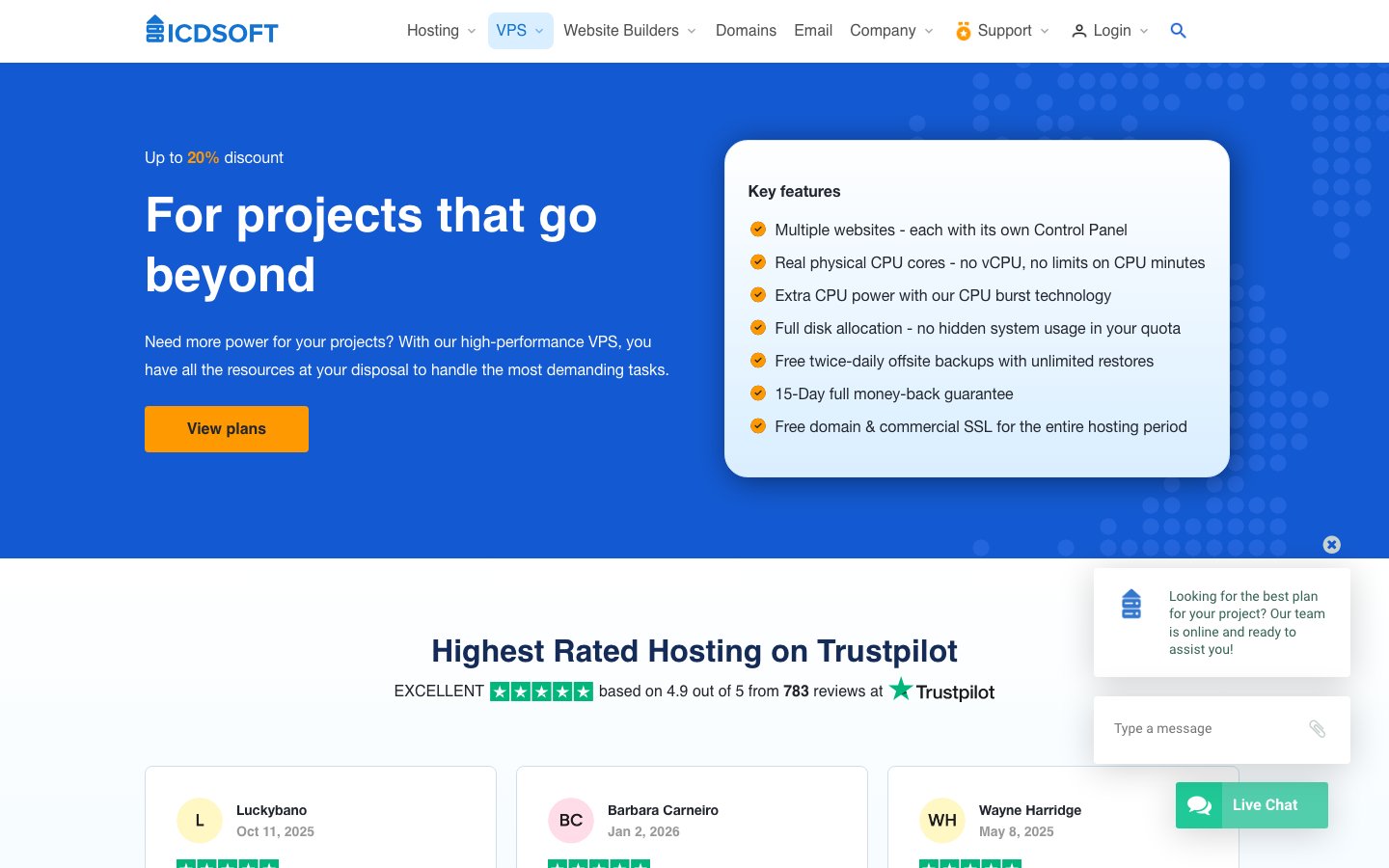This screenshot has width=1389, height=868.
Task: Click the ICDSoft logo
Action: 211,30
